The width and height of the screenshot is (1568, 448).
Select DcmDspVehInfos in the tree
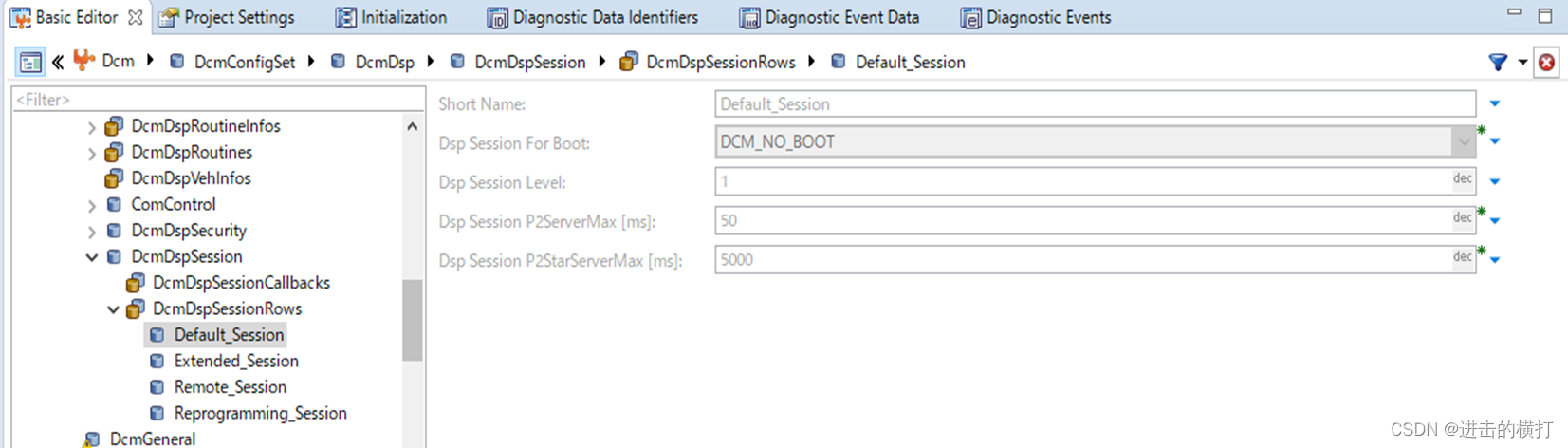tap(191, 177)
